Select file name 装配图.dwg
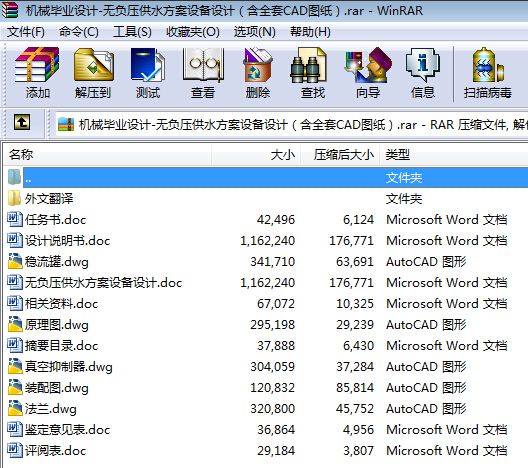This screenshot has width=528, height=468. (57, 388)
